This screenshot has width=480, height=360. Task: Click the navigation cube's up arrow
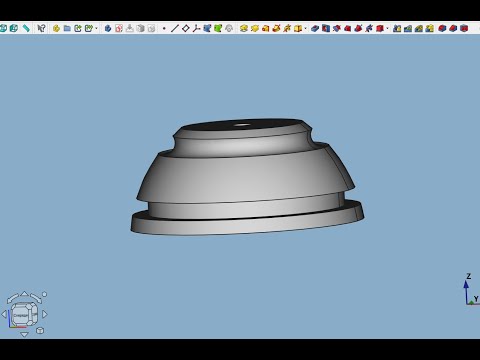pos(24,294)
